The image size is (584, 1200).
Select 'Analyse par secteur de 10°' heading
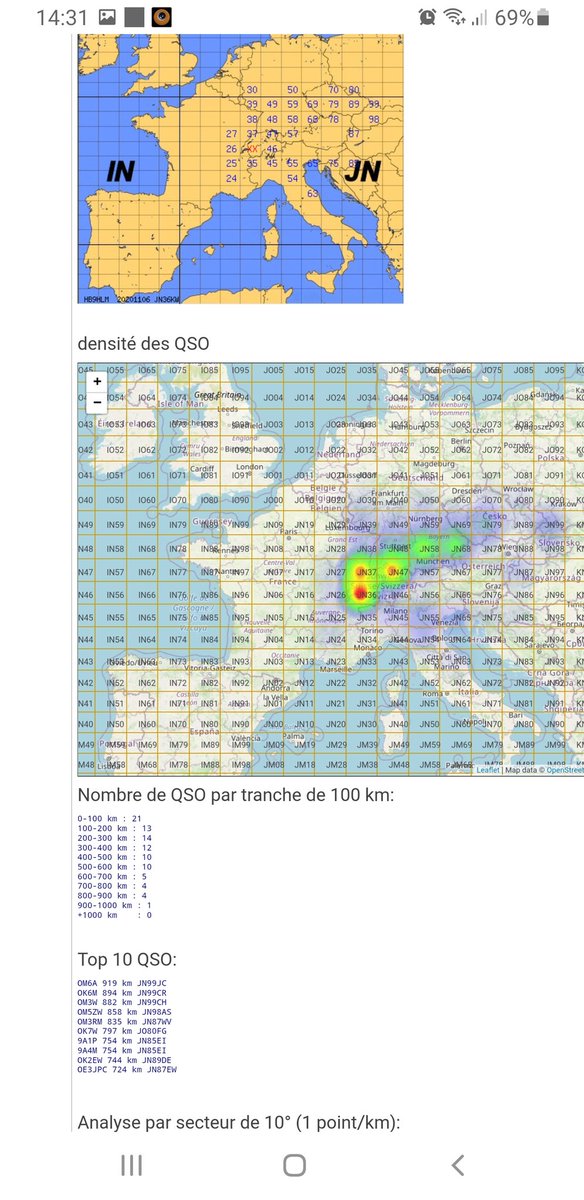(239, 1123)
